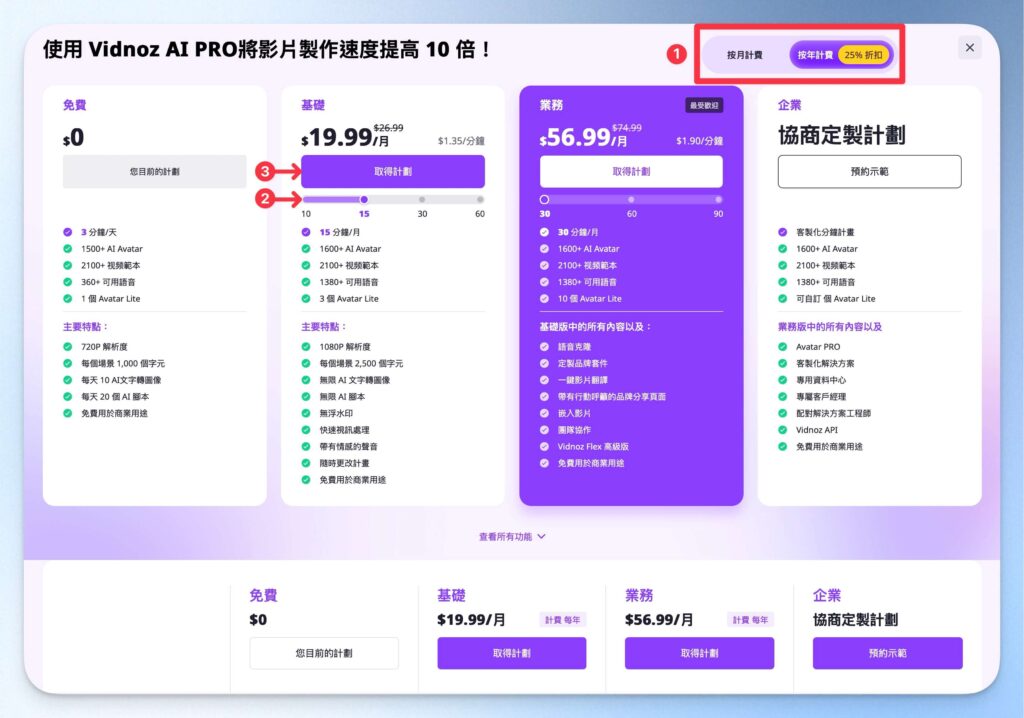Click bottom 您目前的計劃 under 免費 $0

324,653
